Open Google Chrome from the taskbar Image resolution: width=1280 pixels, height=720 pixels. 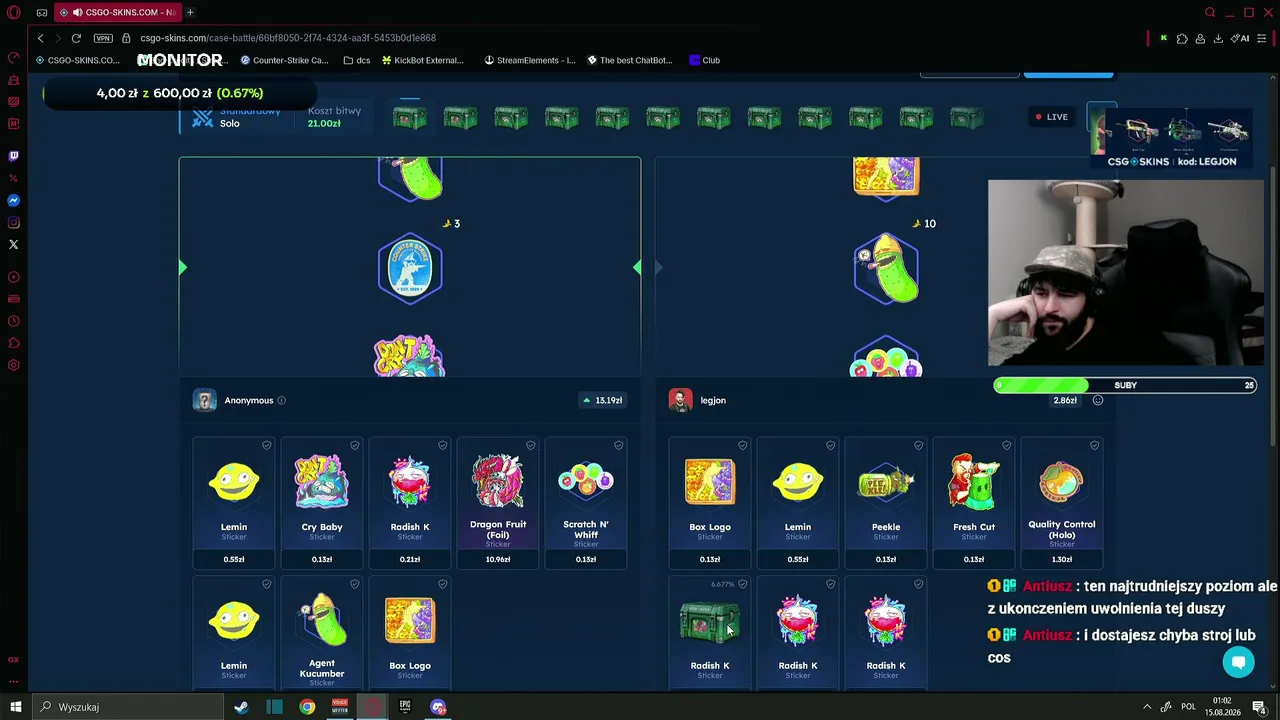(x=307, y=707)
